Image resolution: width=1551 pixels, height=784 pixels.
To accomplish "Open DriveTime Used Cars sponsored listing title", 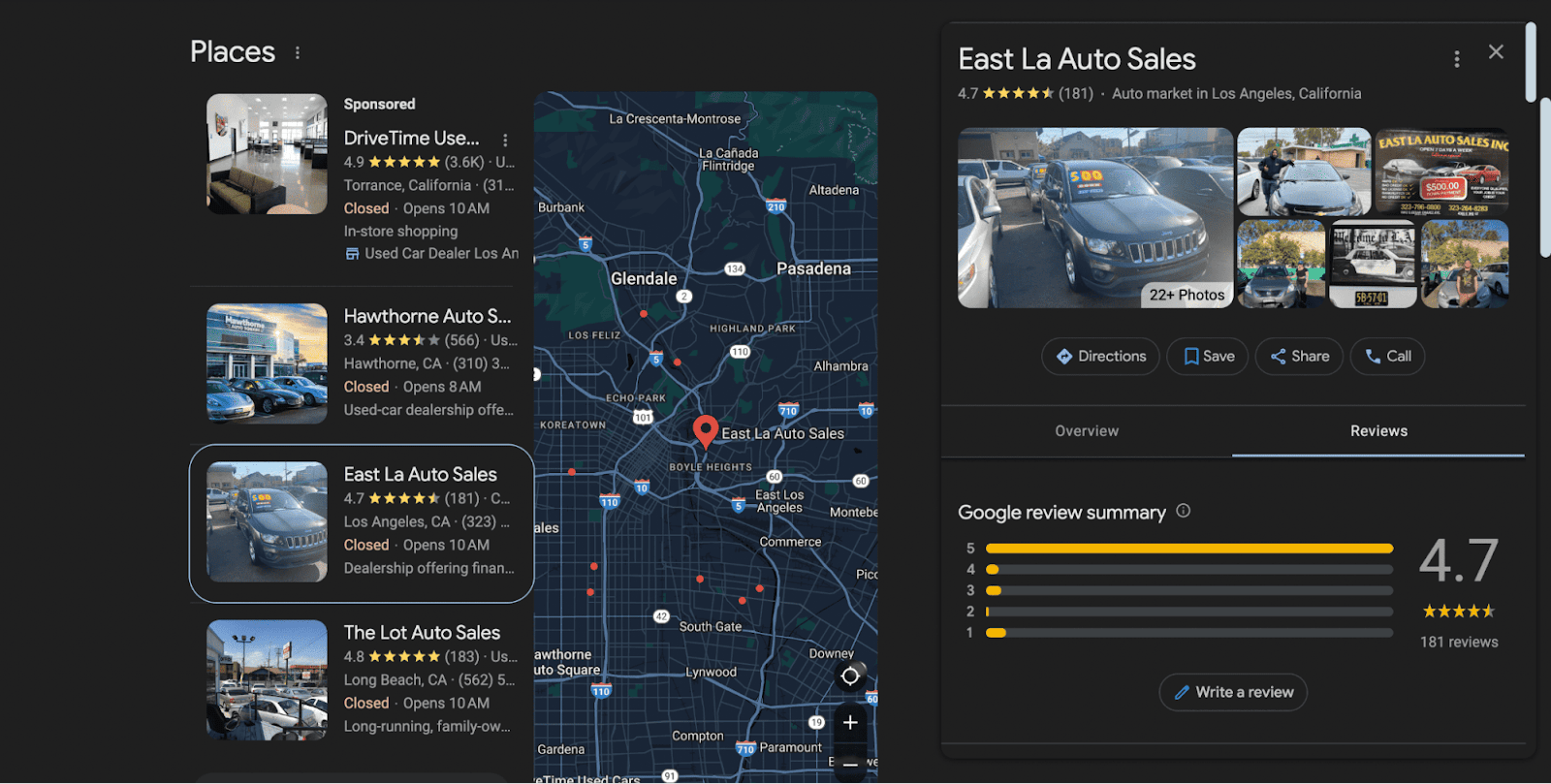I will tap(411, 138).
